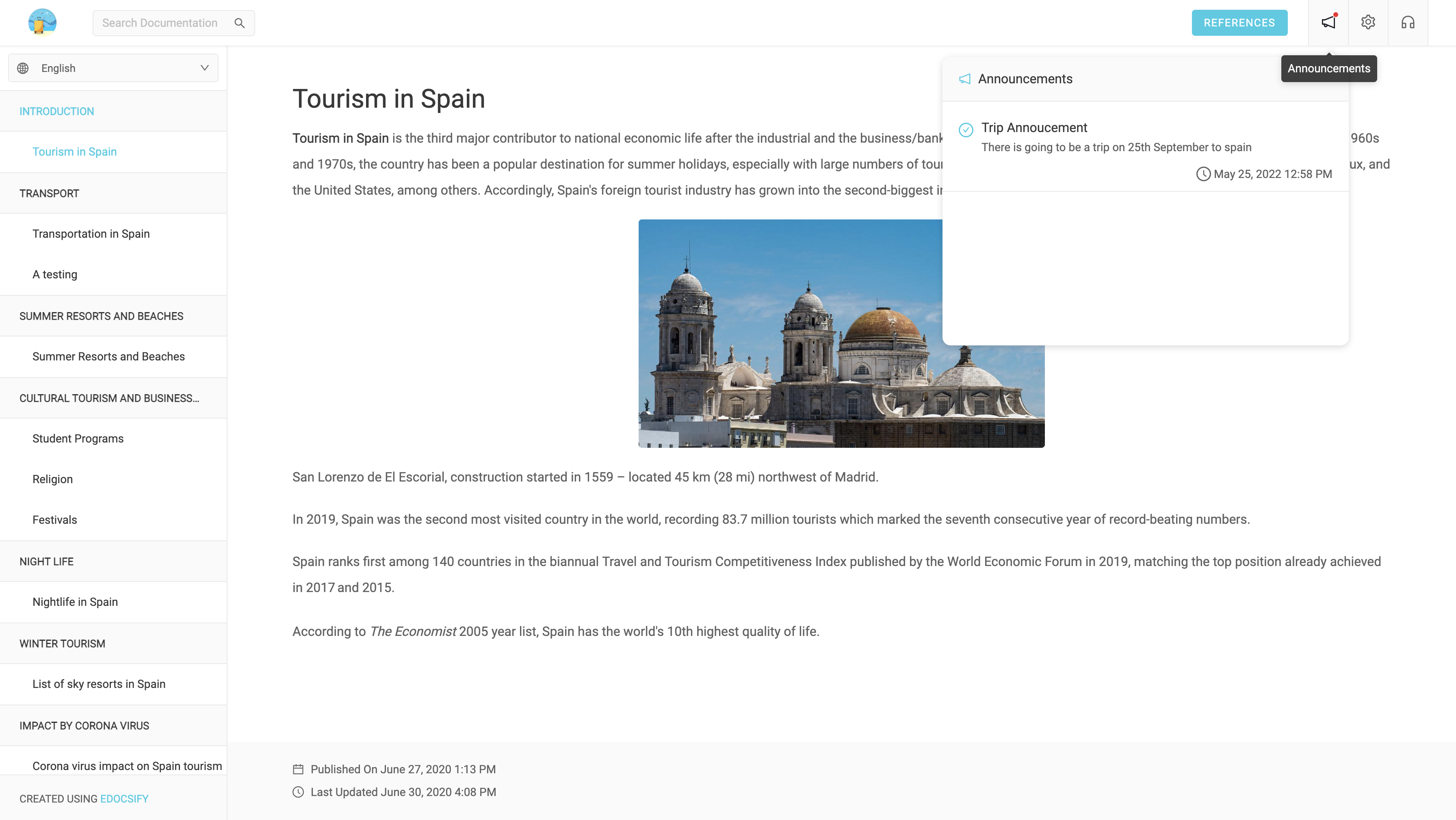1456x820 pixels.
Task: Click the clock icon beside May 25, 2022
Action: click(1203, 174)
